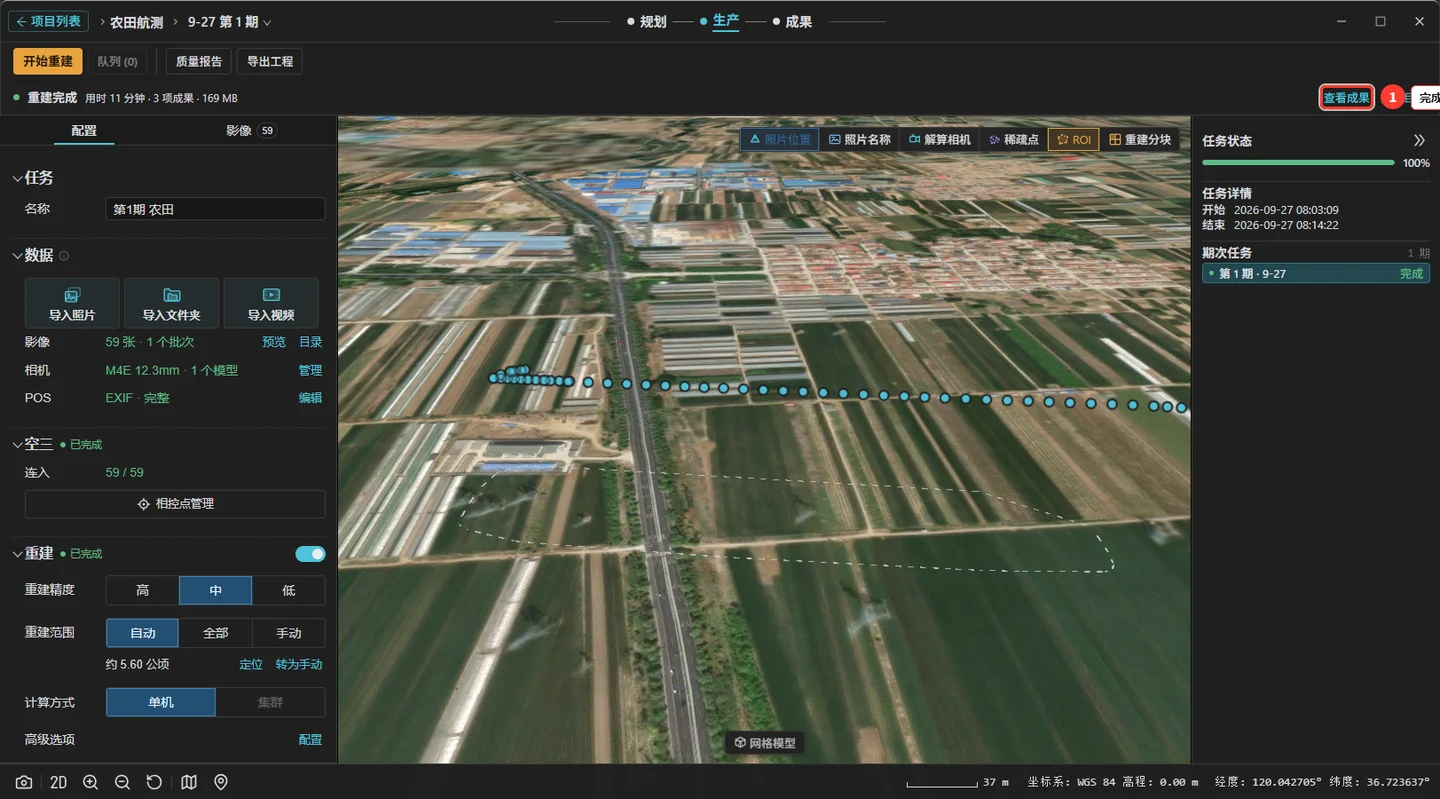Toggle 重建分块 reconstruction tiles display
Viewport: 1440px width, 799px height.
[x=1140, y=140]
